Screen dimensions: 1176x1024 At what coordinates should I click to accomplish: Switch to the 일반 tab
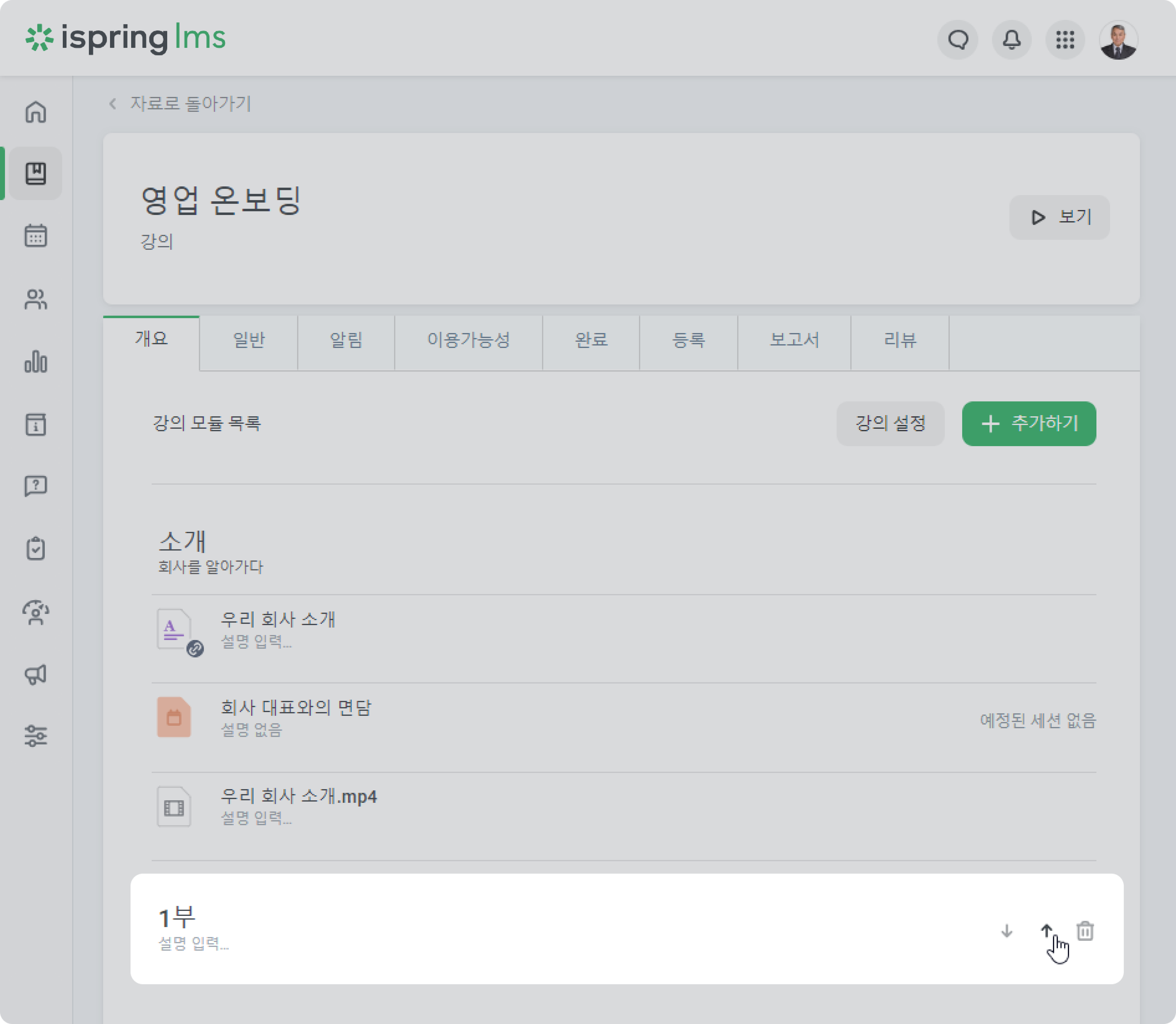249,341
